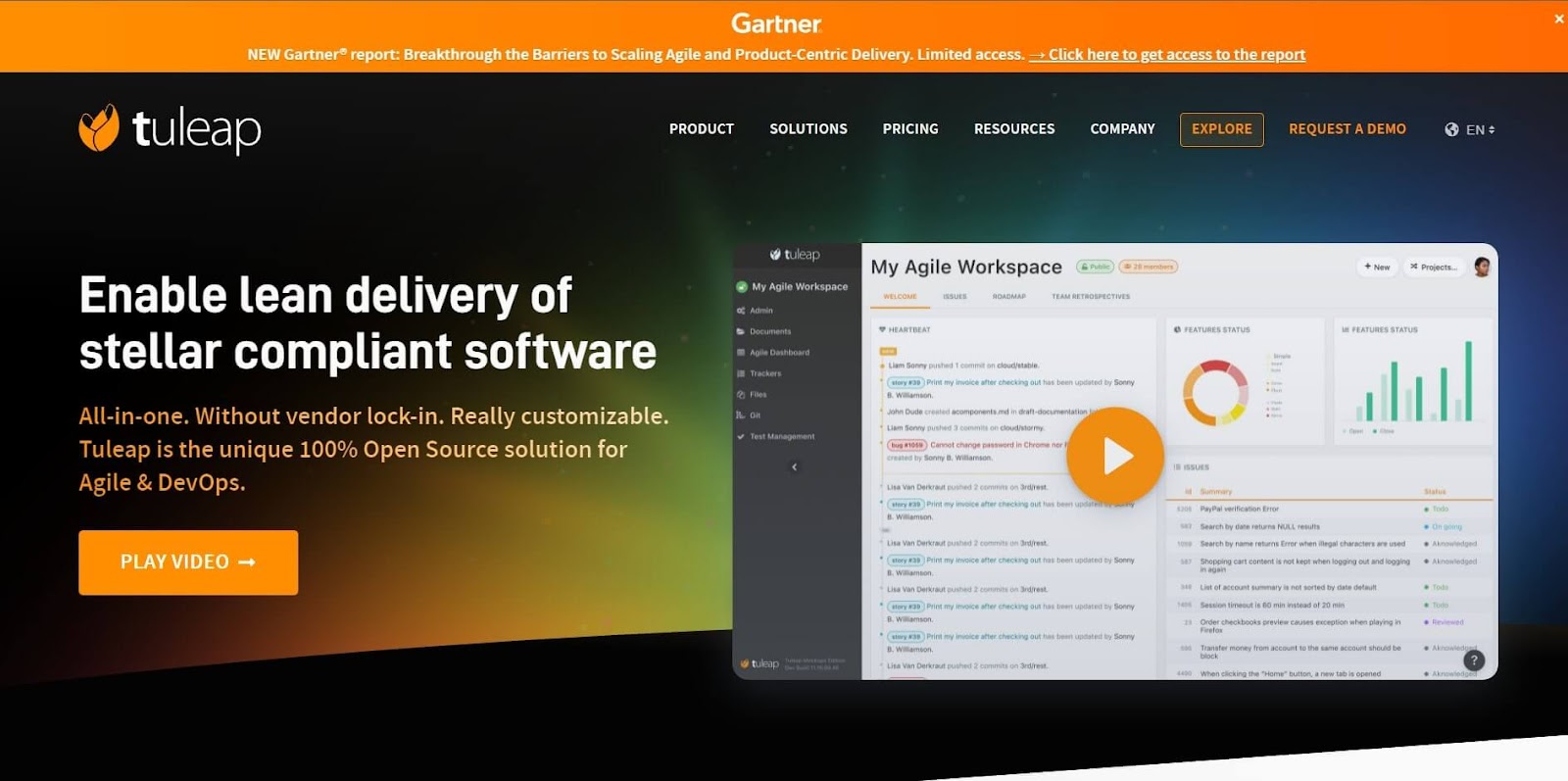This screenshot has height=781, width=1568.
Task: Click the Test Management checkmark icon
Action: 741,437
